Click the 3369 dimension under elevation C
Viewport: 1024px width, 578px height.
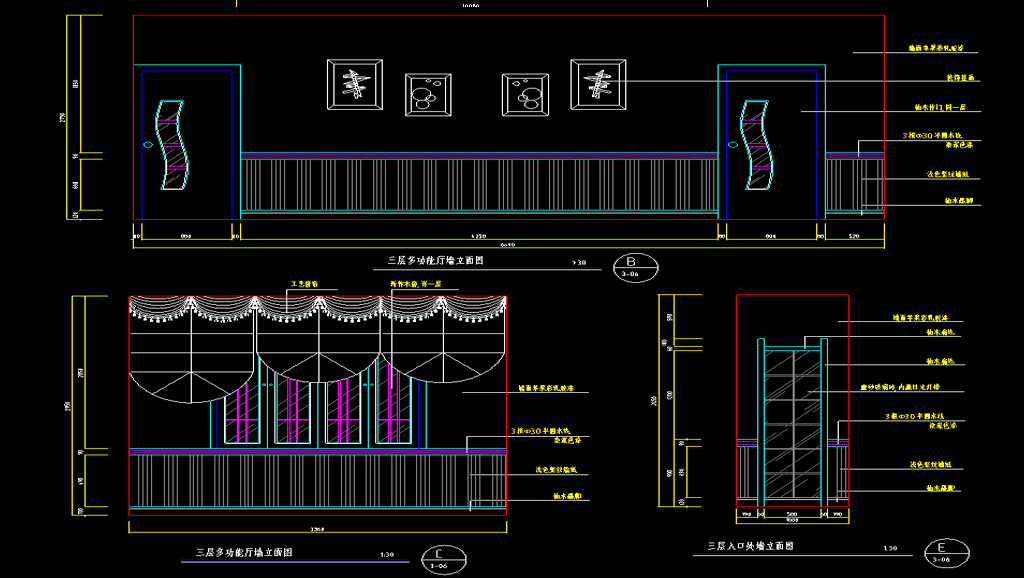point(317,528)
